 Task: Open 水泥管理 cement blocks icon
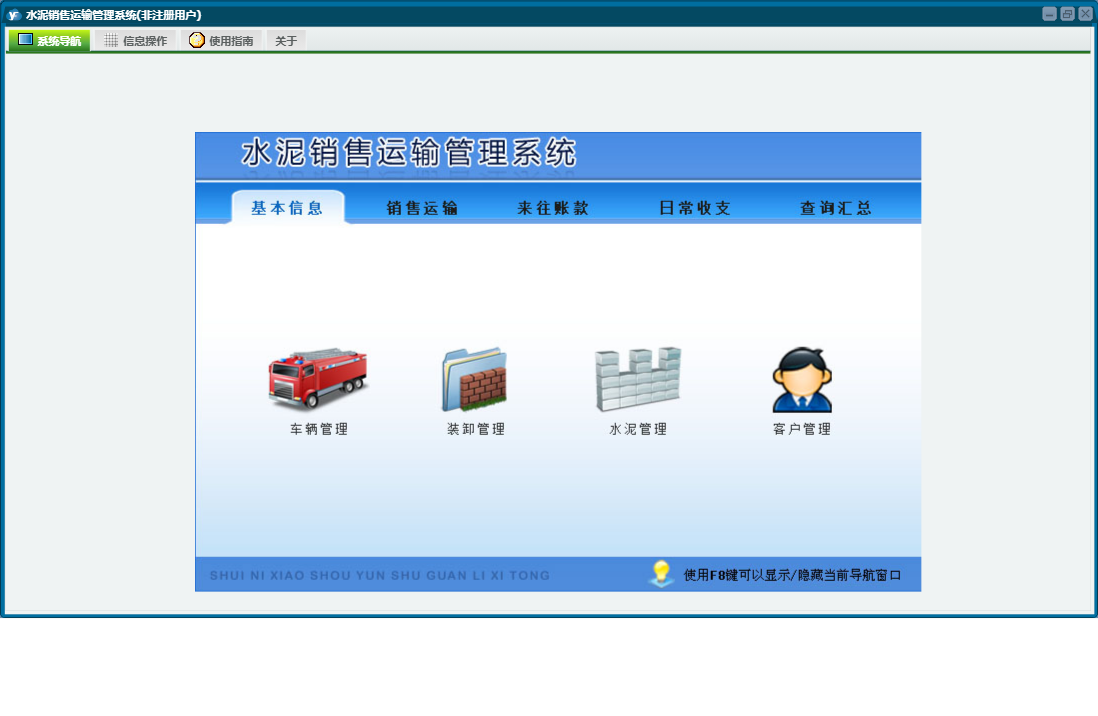pyautogui.click(x=638, y=378)
